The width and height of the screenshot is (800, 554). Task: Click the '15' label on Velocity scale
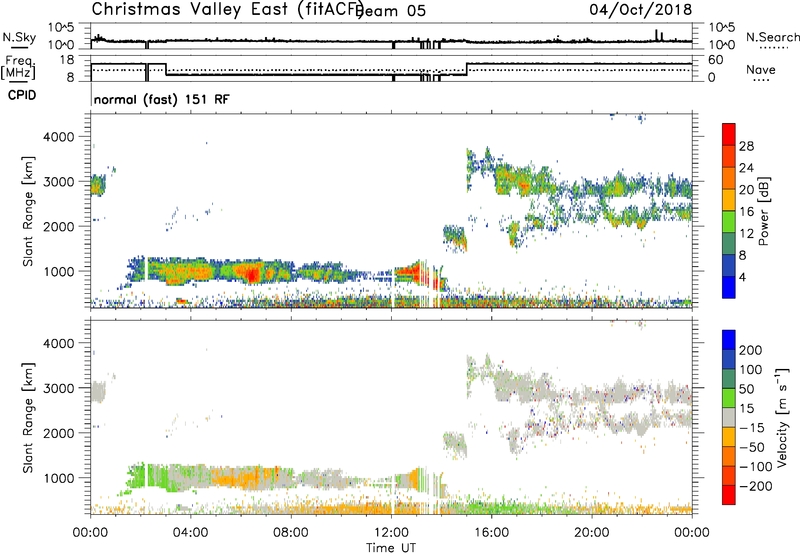746,409
